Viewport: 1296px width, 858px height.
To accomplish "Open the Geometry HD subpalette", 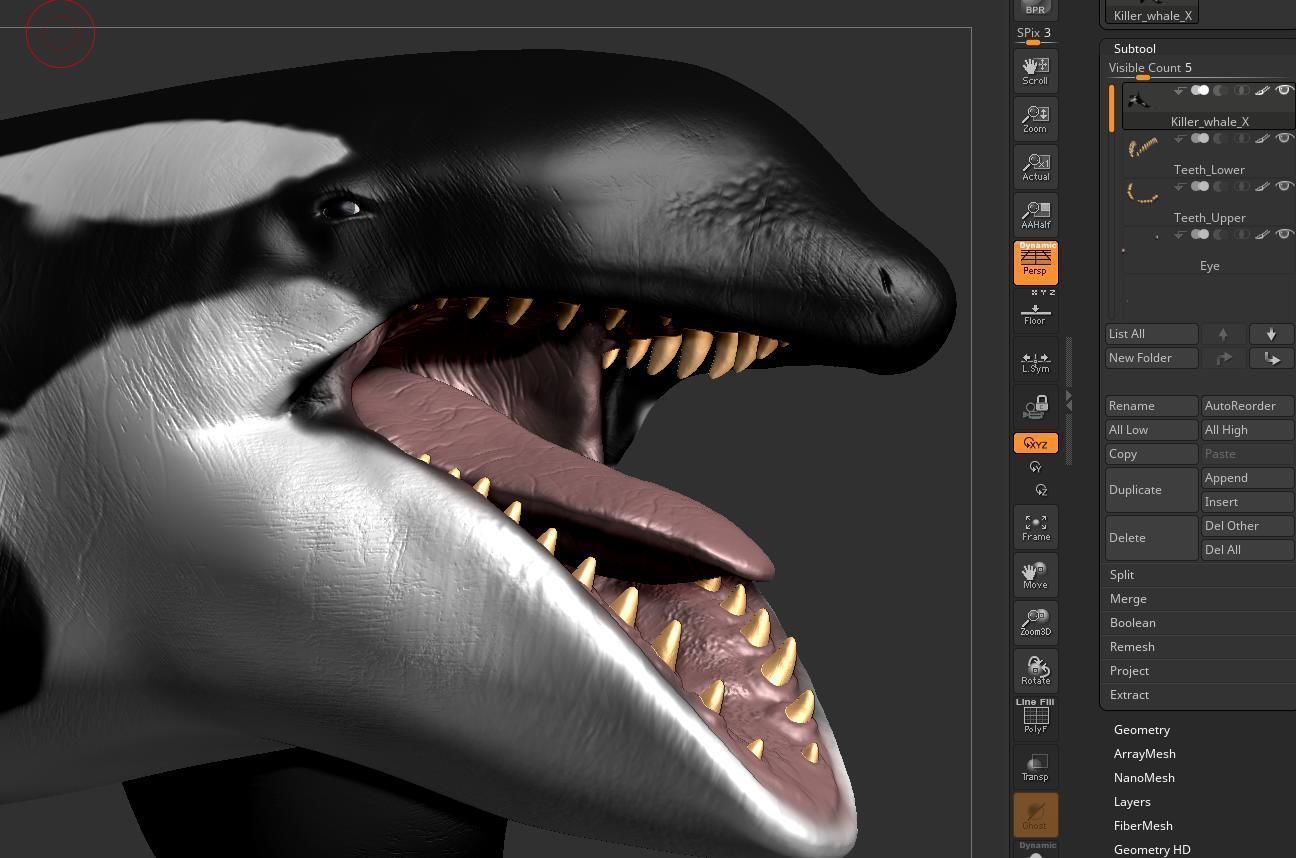I will coord(1152,850).
